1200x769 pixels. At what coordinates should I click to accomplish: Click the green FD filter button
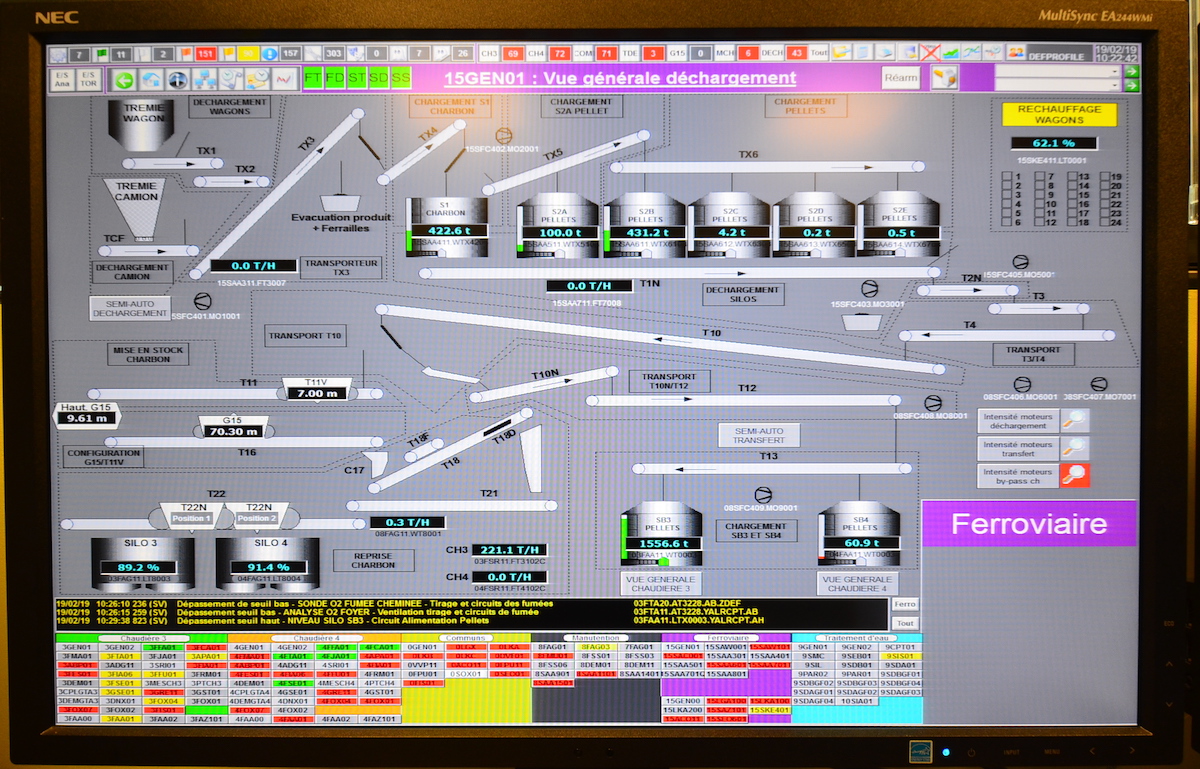pyautogui.click(x=334, y=78)
